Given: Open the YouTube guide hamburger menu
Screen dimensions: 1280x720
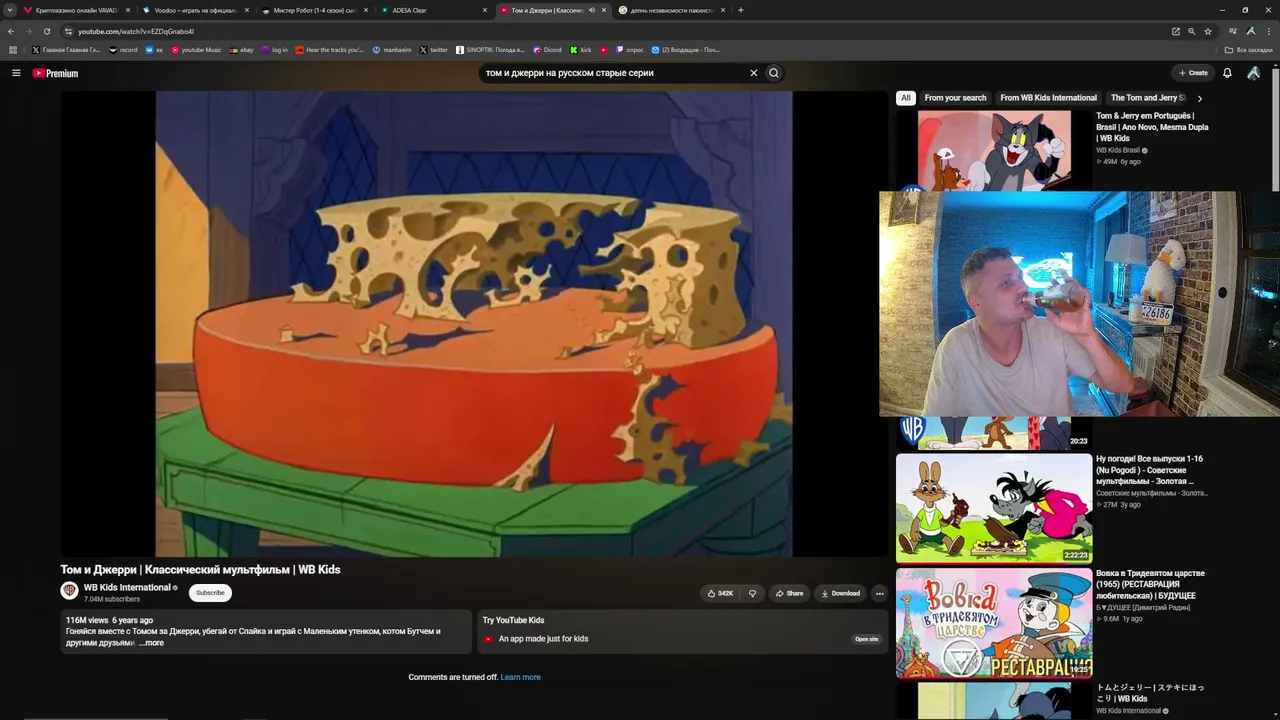Looking at the screenshot, I should (16, 73).
